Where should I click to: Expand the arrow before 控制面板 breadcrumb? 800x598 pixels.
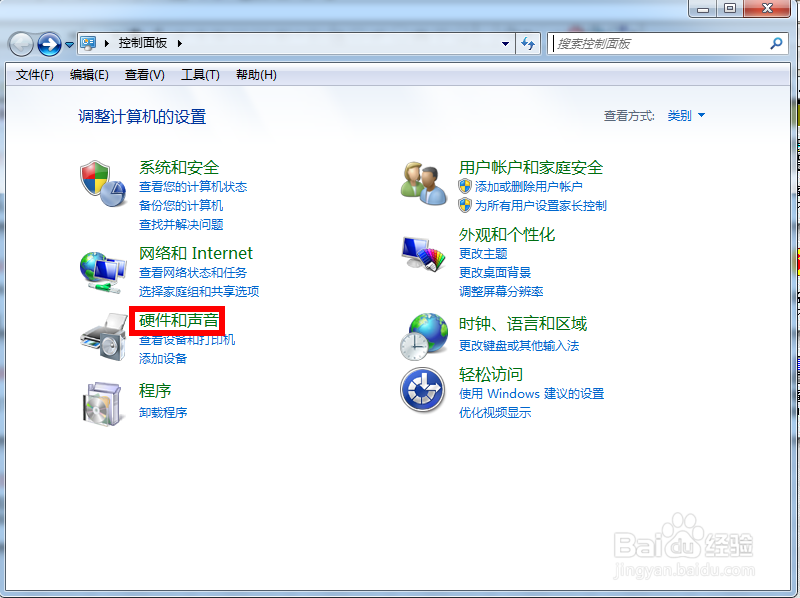coord(107,43)
